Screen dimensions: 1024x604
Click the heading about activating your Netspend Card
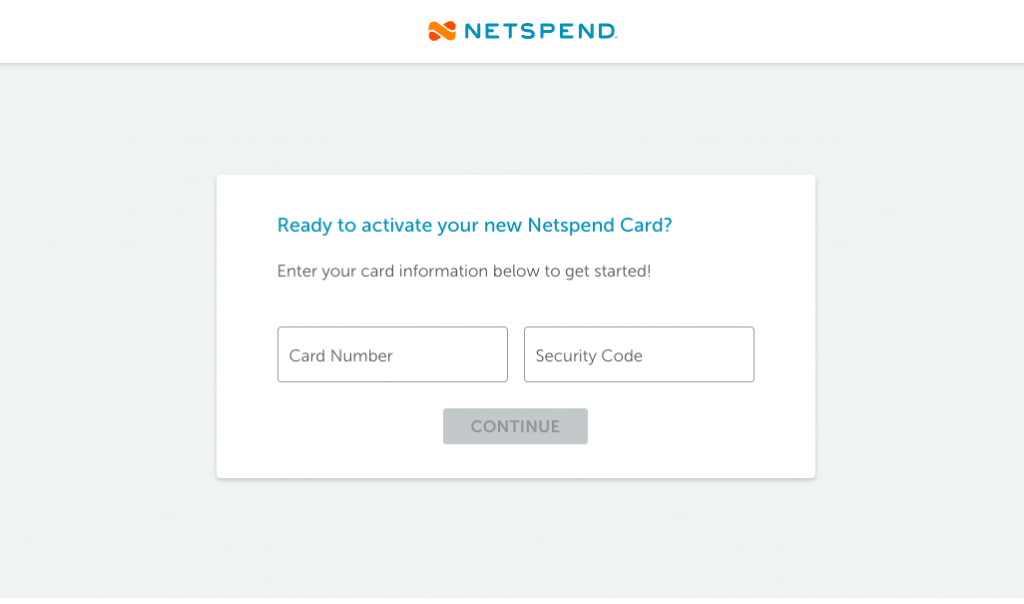(475, 225)
